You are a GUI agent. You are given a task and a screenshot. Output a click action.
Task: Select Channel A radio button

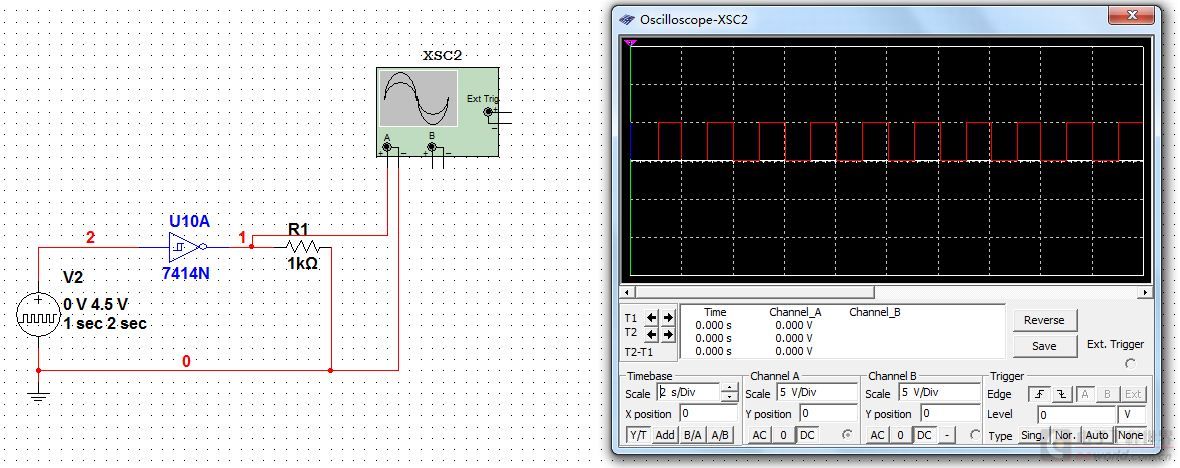tap(847, 434)
